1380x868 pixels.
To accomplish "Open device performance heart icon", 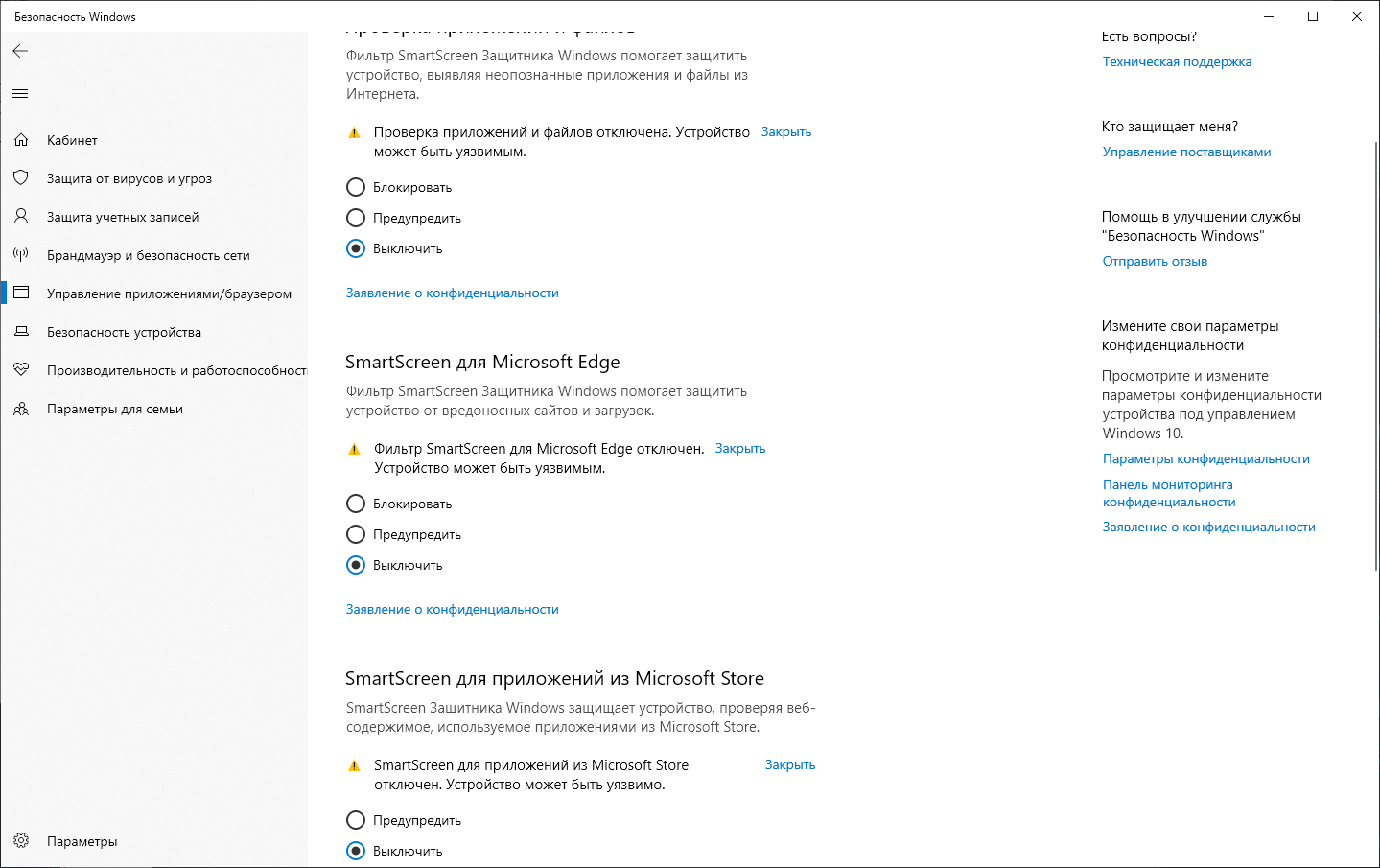I will click(x=21, y=370).
